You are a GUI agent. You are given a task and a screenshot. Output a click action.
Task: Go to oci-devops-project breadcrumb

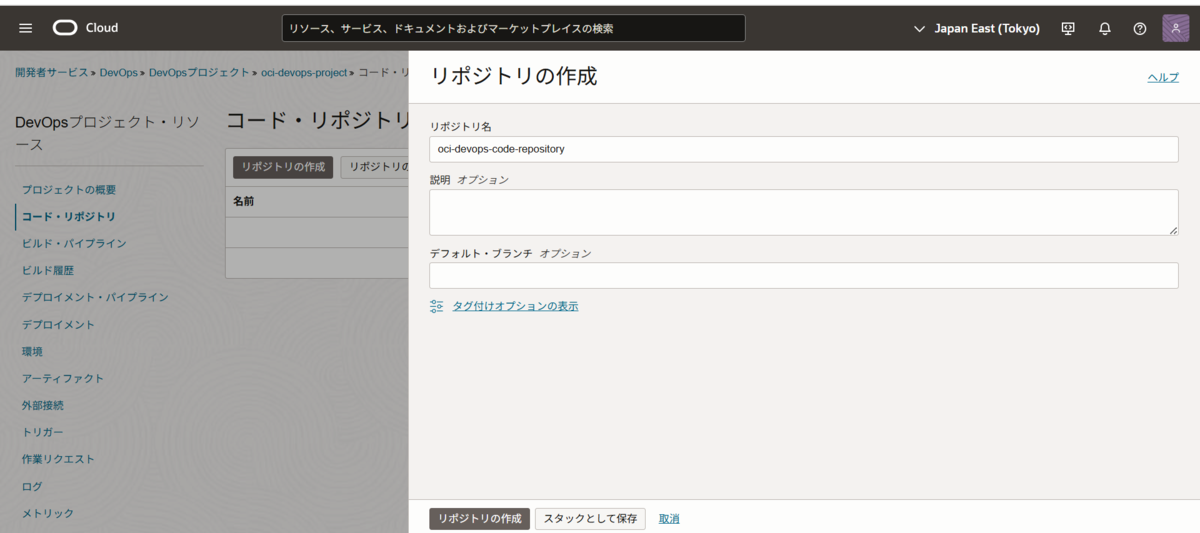pyautogui.click(x=304, y=73)
